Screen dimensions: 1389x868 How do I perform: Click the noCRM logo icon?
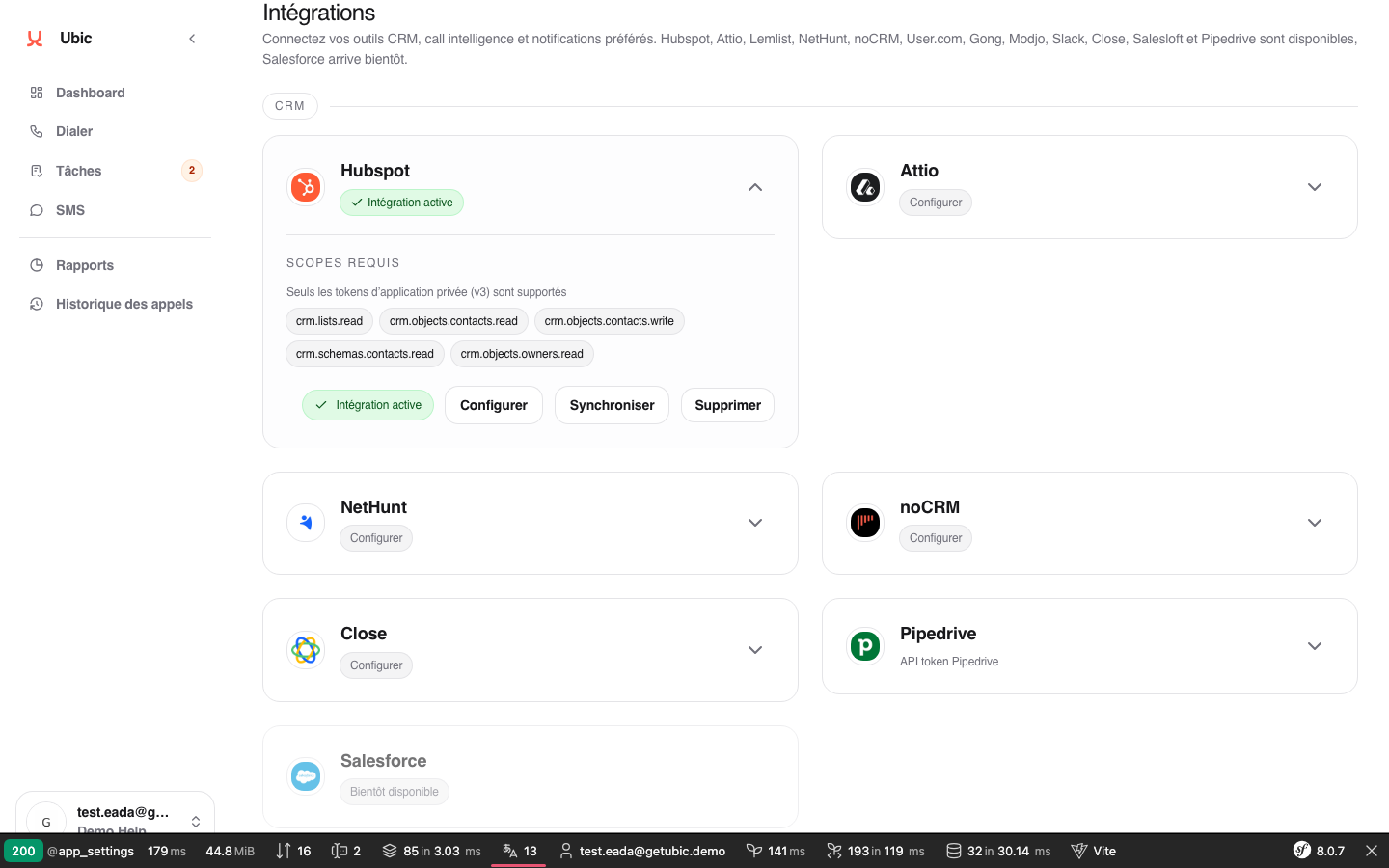[x=865, y=523]
